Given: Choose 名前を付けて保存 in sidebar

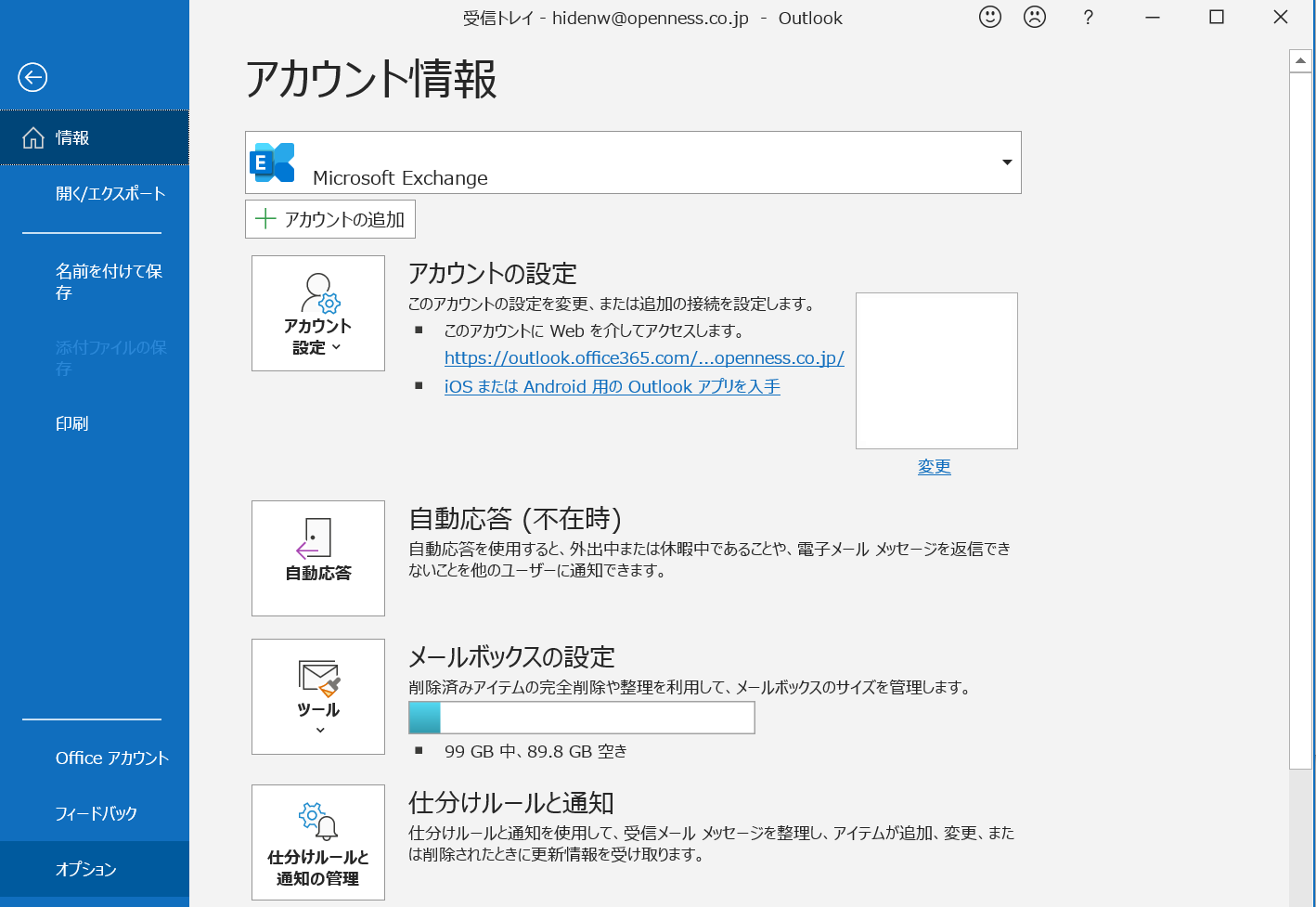Looking at the screenshot, I should tap(95, 281).
